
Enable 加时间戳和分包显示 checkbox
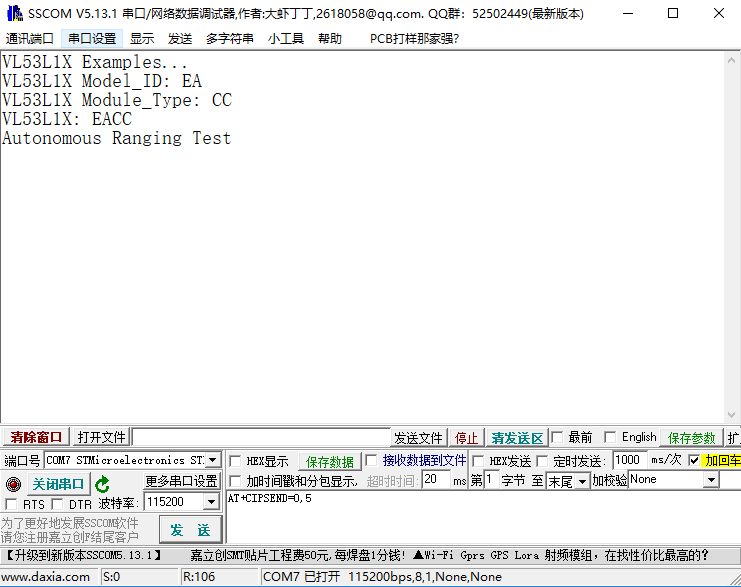coord(235,481)
